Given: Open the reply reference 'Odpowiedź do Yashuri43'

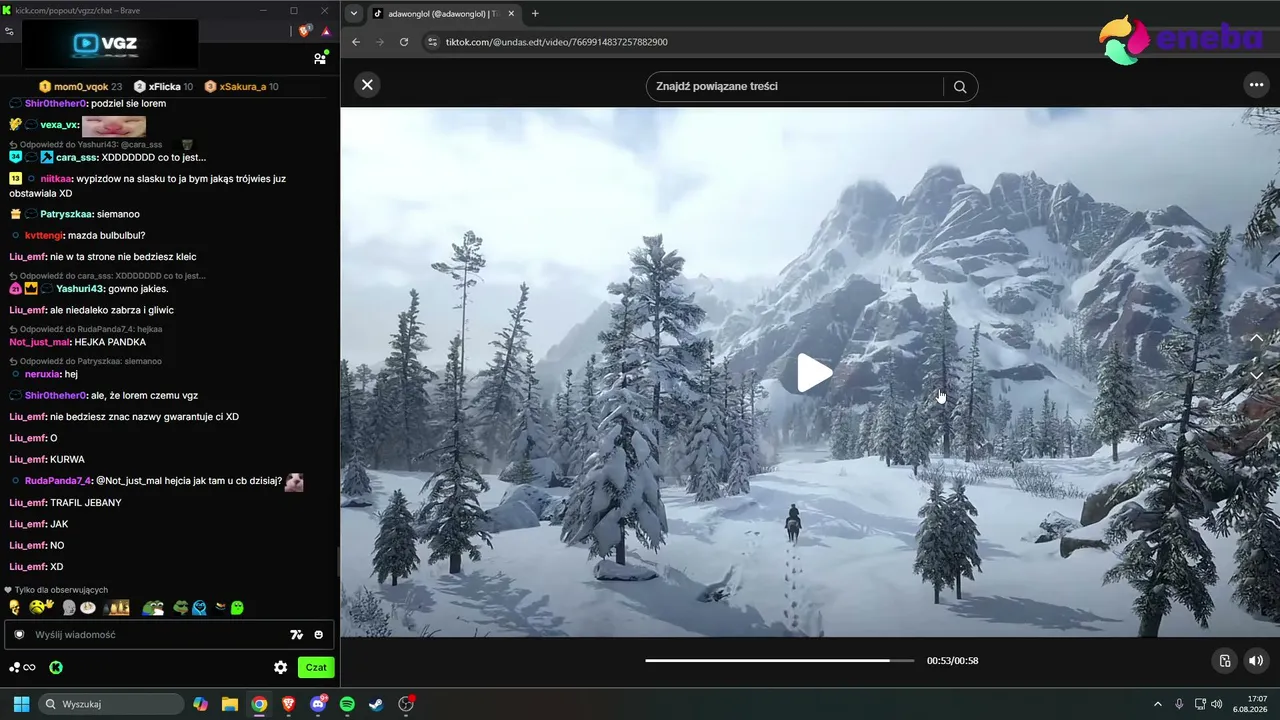Looking at the screenshot, I should (x=85, y=145).
